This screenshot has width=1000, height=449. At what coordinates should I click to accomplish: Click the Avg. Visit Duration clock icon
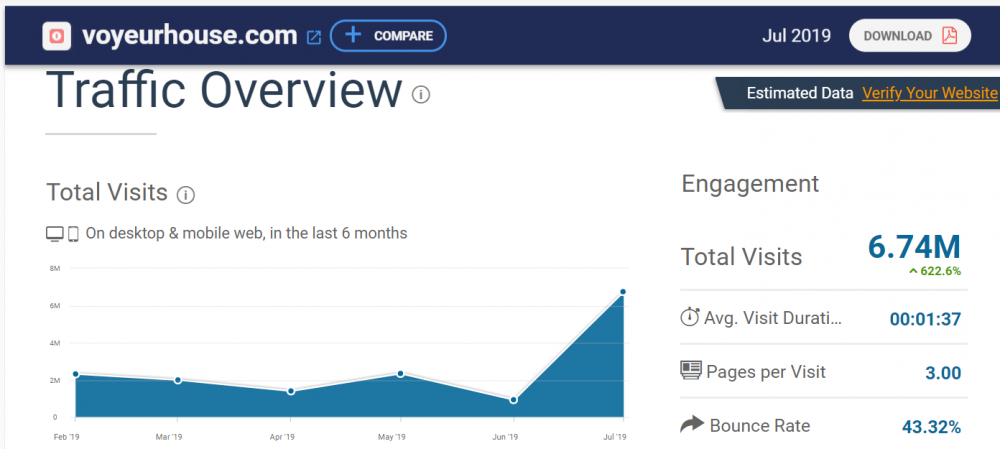tap(690, 318)
